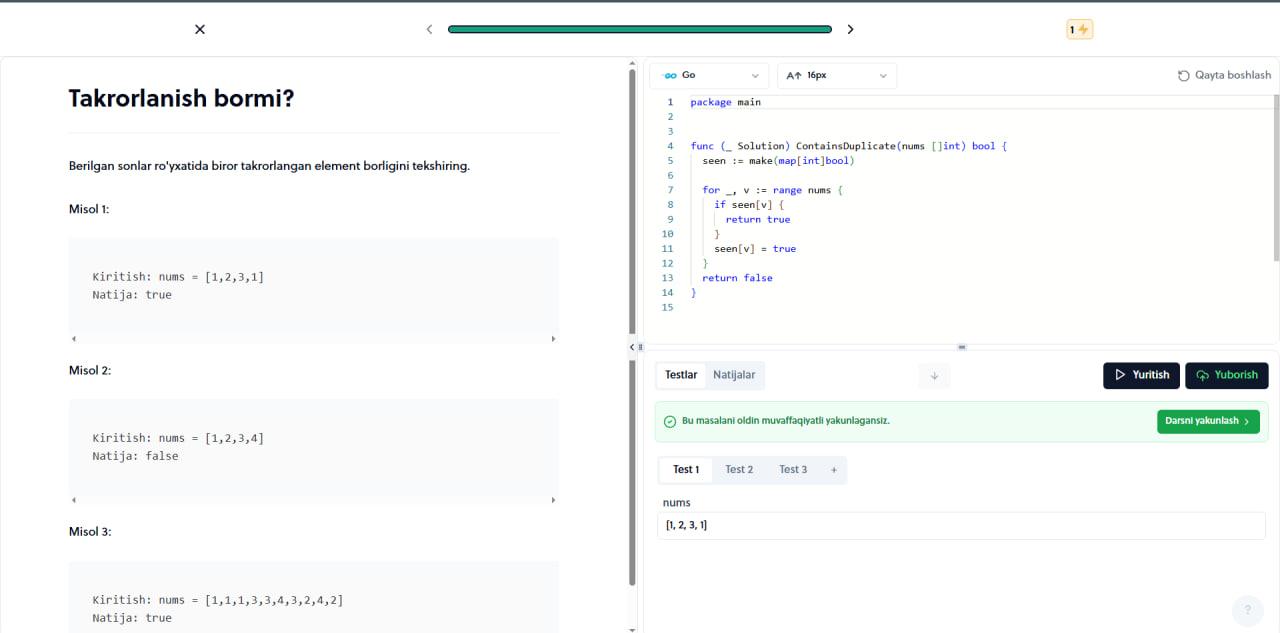
Task: Select the Test 1 tab
Action: [686, 470]
